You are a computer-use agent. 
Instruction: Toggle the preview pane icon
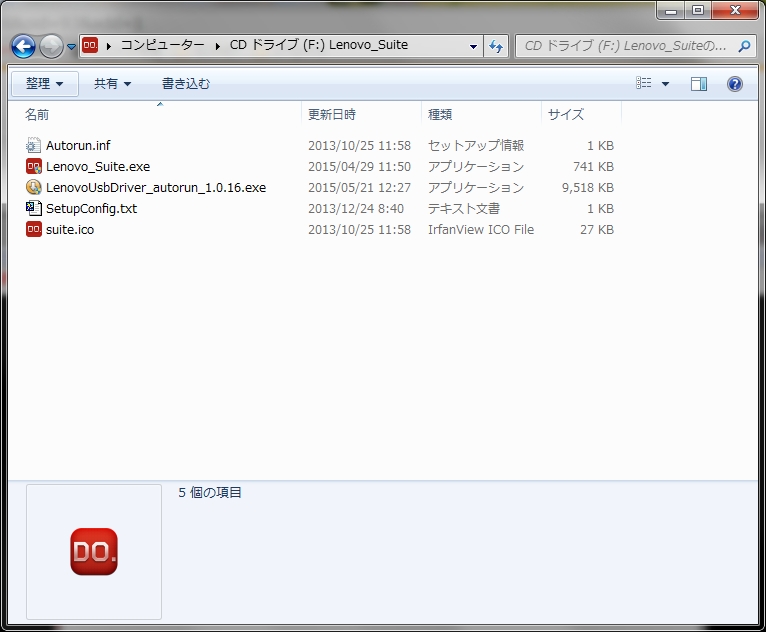click(x=699, y=84)
